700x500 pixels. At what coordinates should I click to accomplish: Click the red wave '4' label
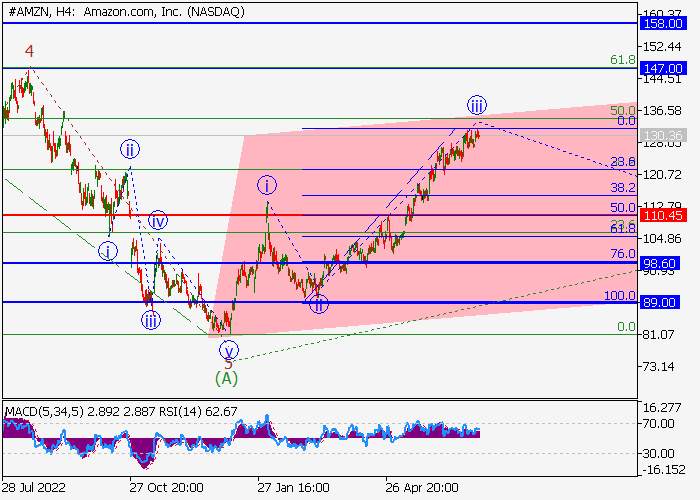(x=29, y=51)
